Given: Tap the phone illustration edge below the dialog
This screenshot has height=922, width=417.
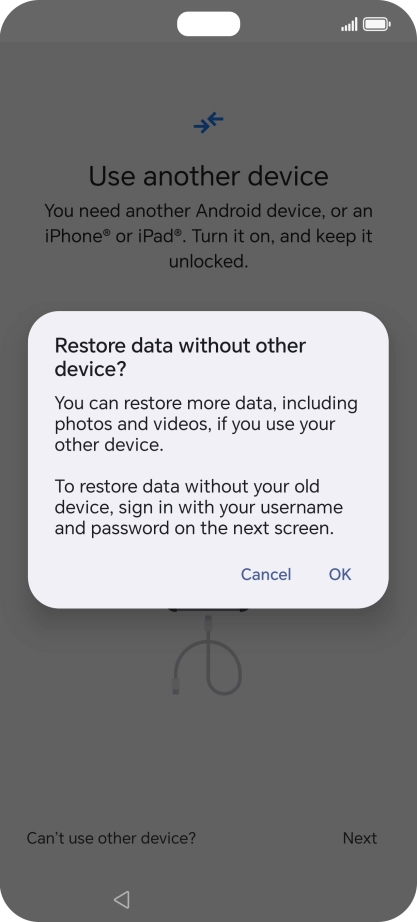Looking at the screenshot, I should point(208,610).
